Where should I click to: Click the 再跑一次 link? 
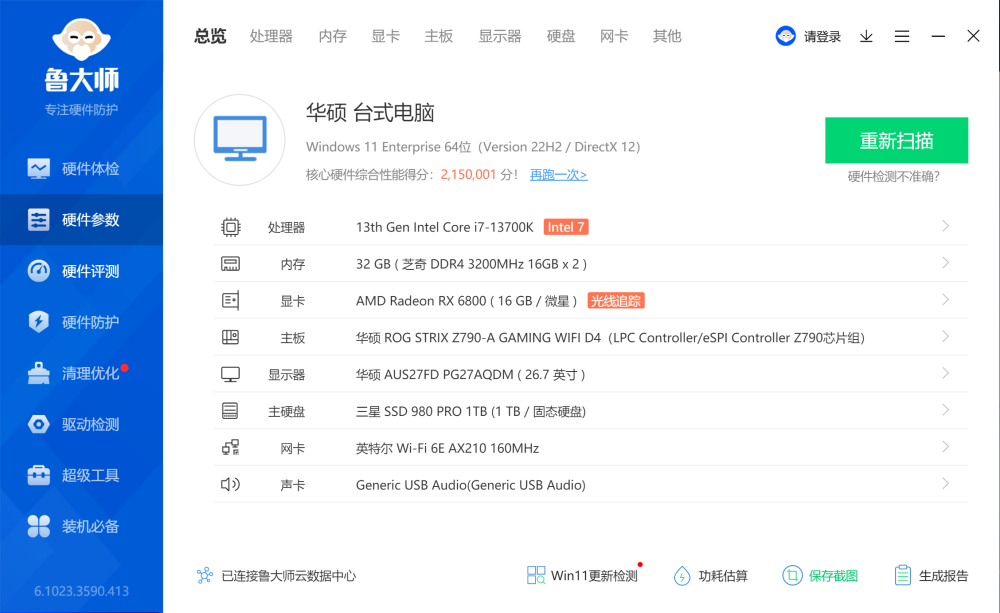[558, 175]
